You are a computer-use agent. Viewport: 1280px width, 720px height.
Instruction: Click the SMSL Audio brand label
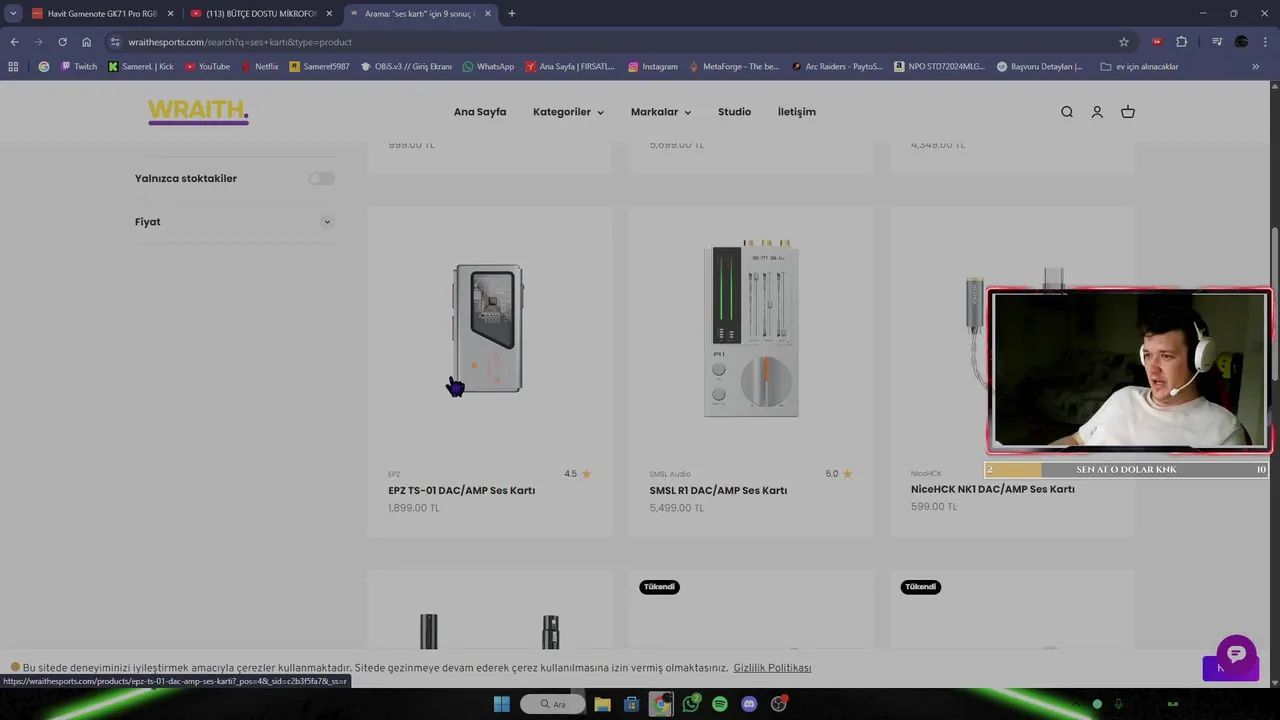(x=670, y=474)
